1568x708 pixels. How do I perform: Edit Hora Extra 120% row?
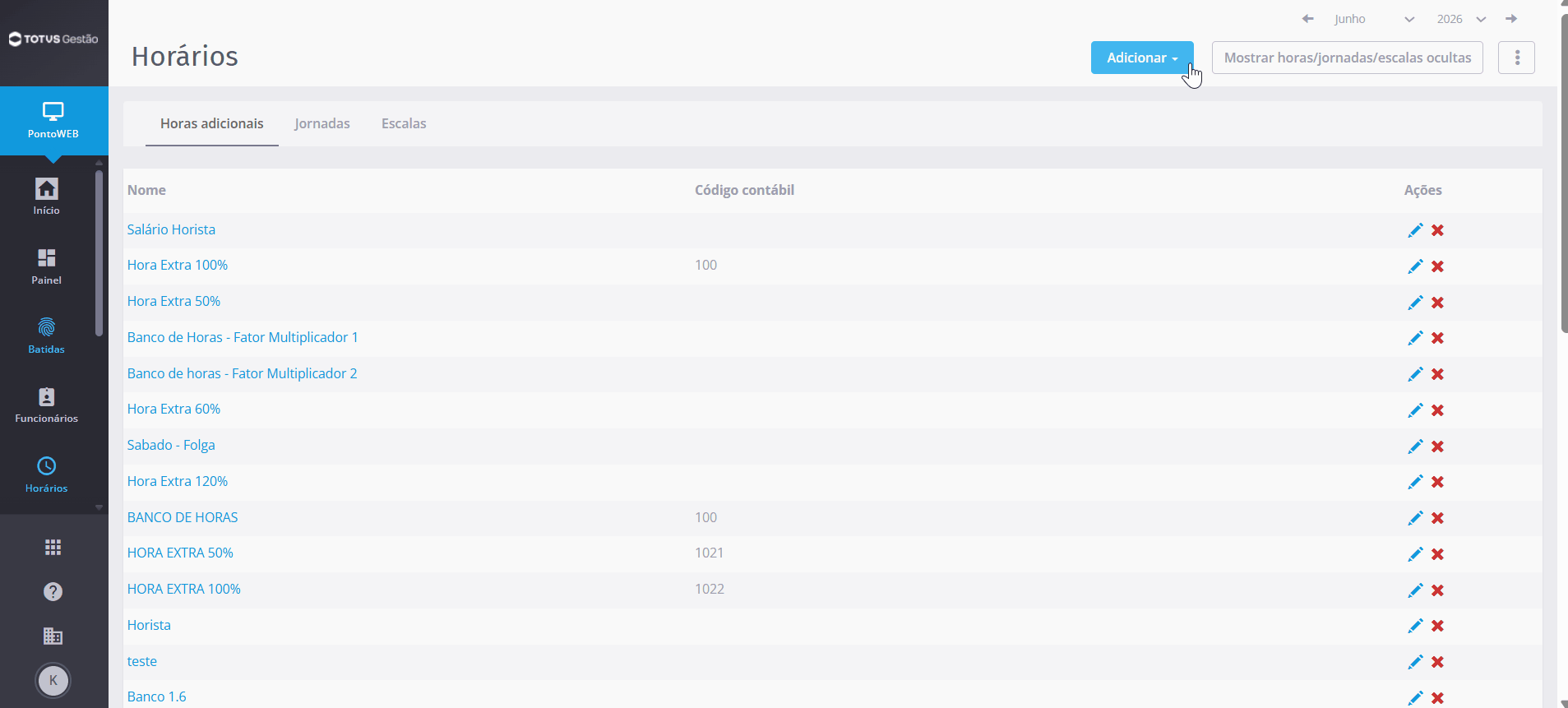click(x=1415, y=482)
